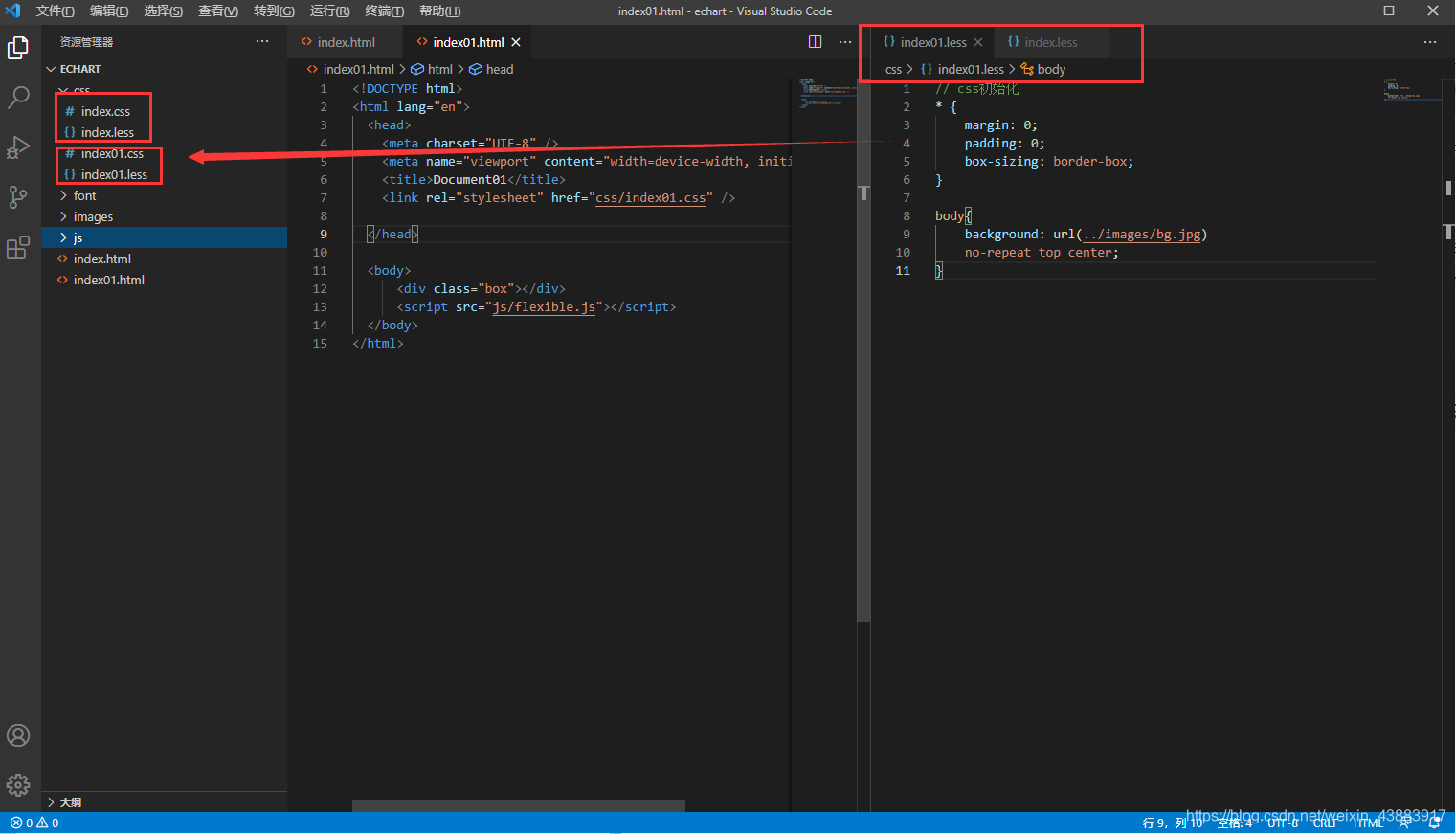Image resolution: width=1456 pixels, height=834 pixels.
Task: Open the Run and Debug view
Action: pos(18,147)
